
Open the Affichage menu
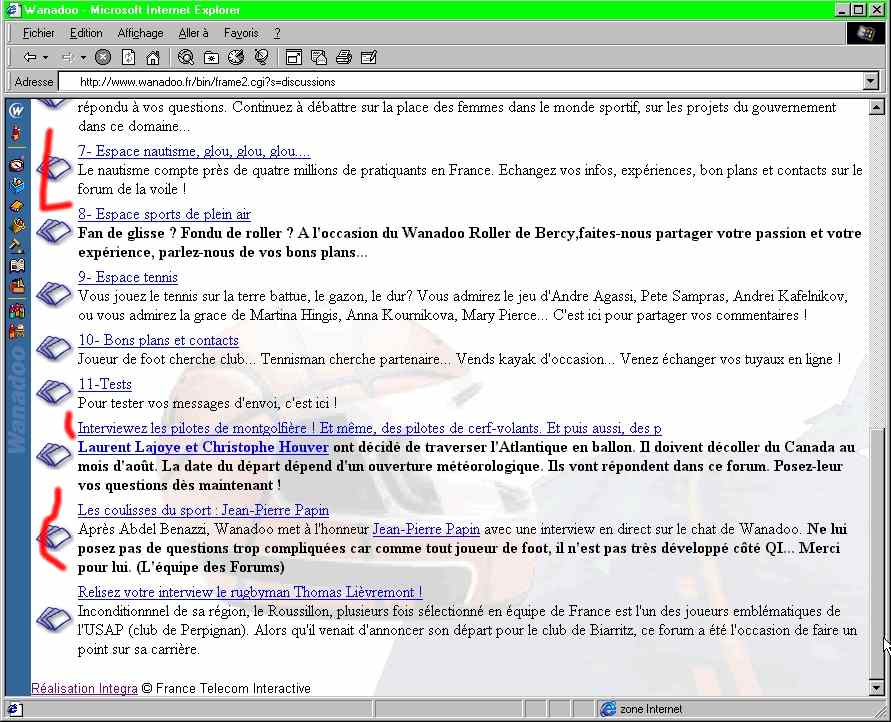tap(140, 34)
